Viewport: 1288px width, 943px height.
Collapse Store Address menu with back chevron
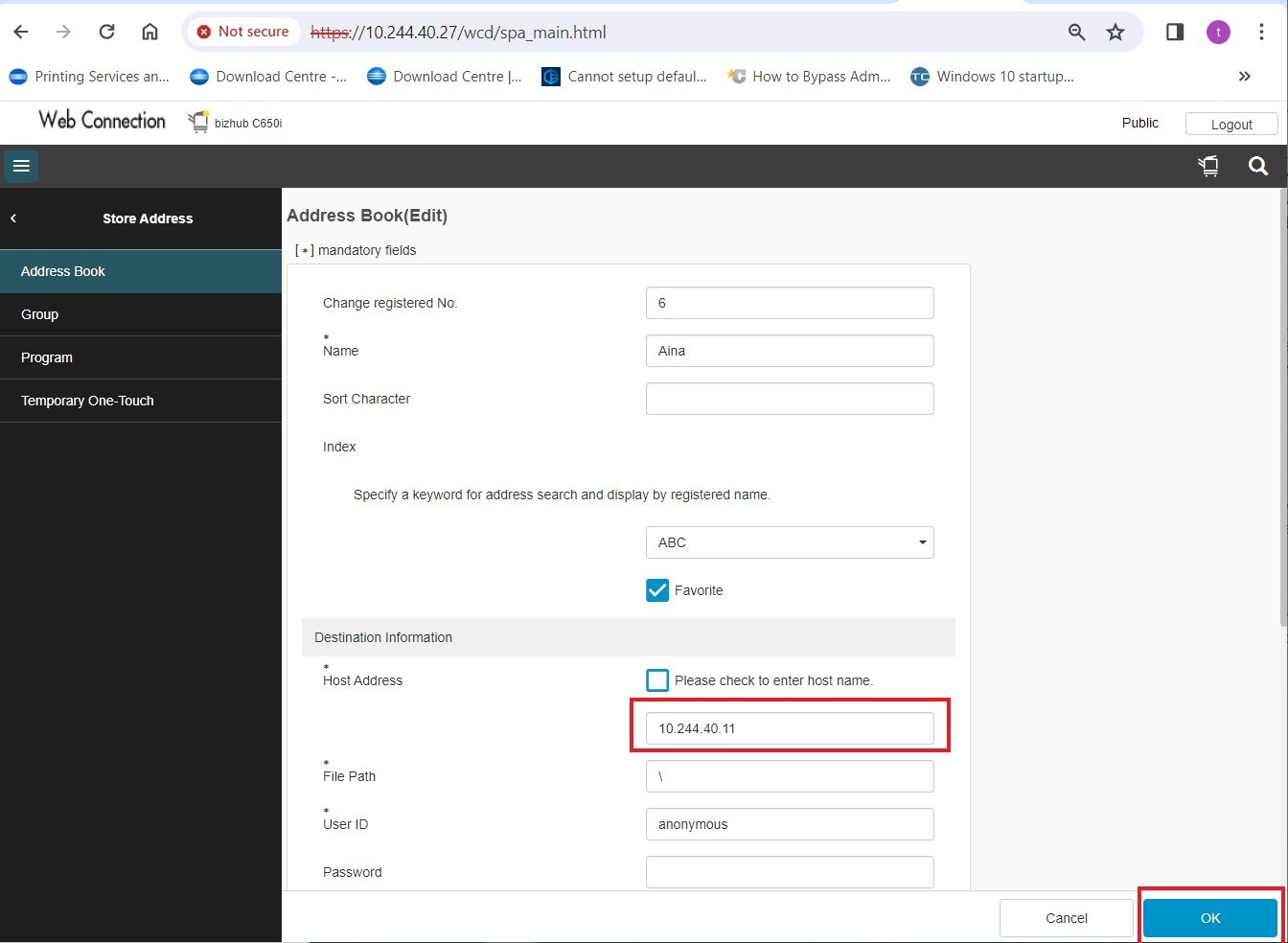tap(13, 218)
